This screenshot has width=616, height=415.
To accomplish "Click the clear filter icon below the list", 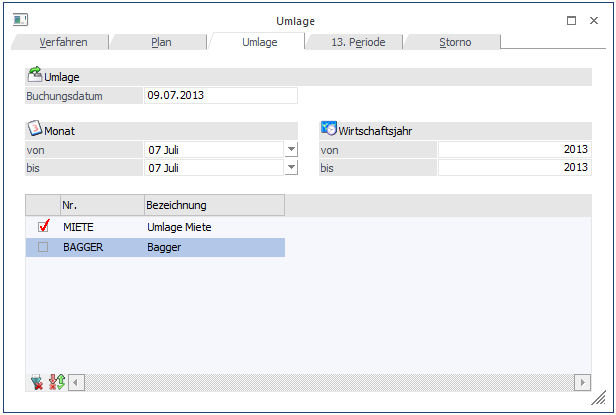I will pos(38,382).
